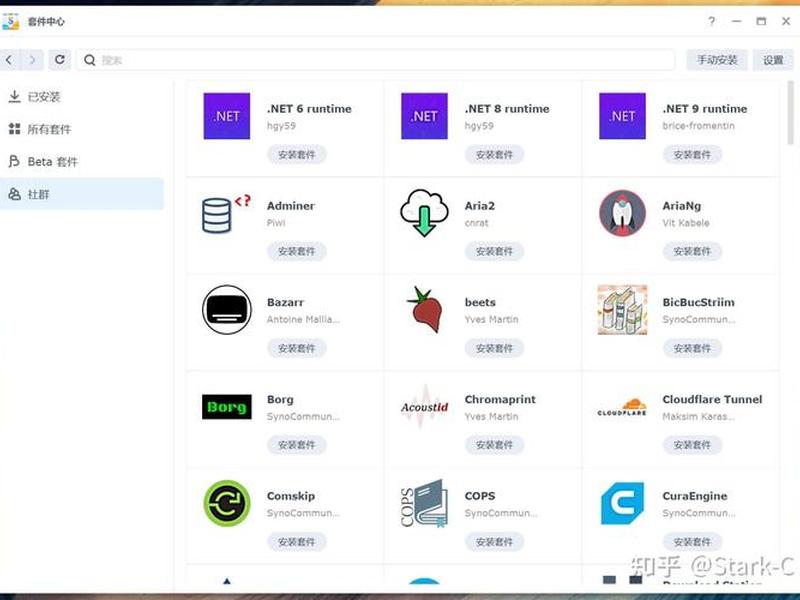This screenshot has width=800, height=600.
Task: Click the package list vertical scrollbar
Action: coord(791,112)
